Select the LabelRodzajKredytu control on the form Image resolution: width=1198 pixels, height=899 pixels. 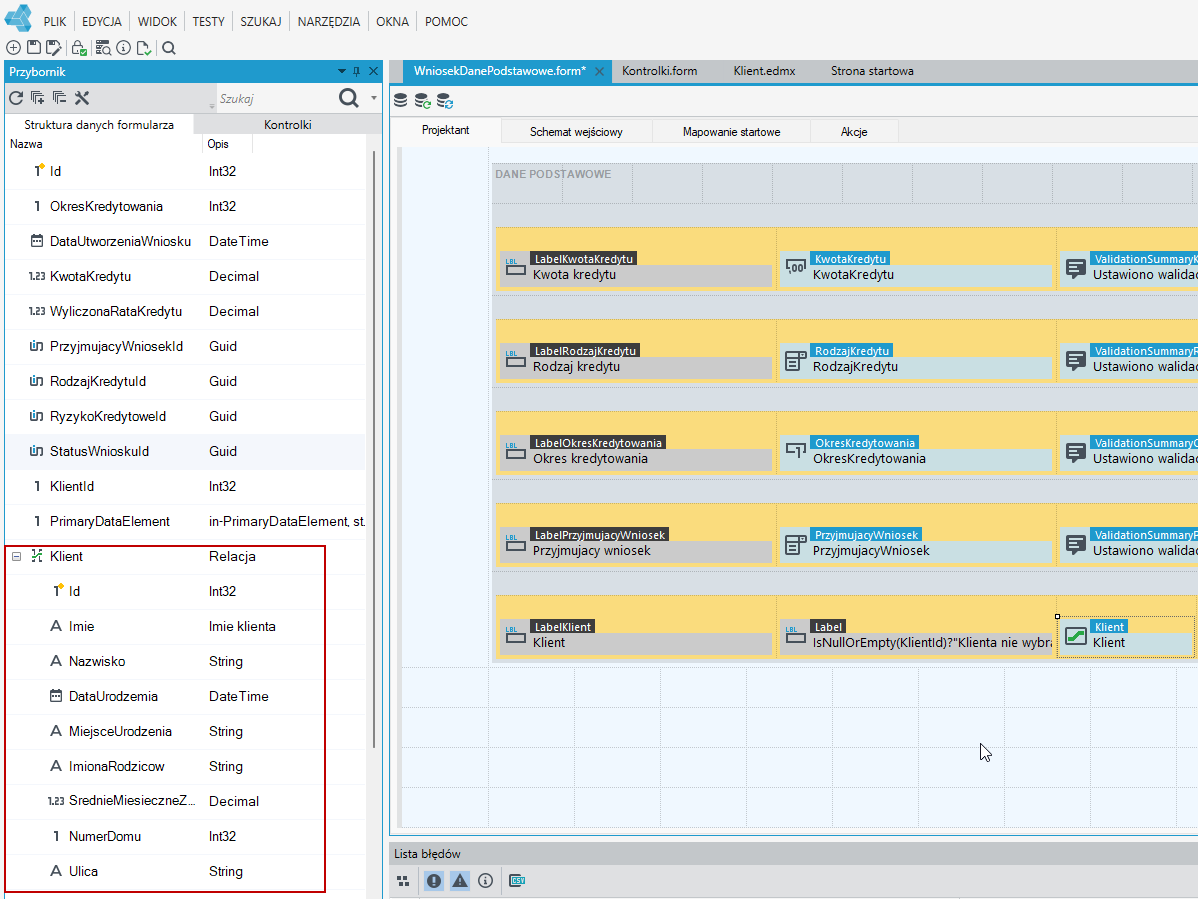635,359
